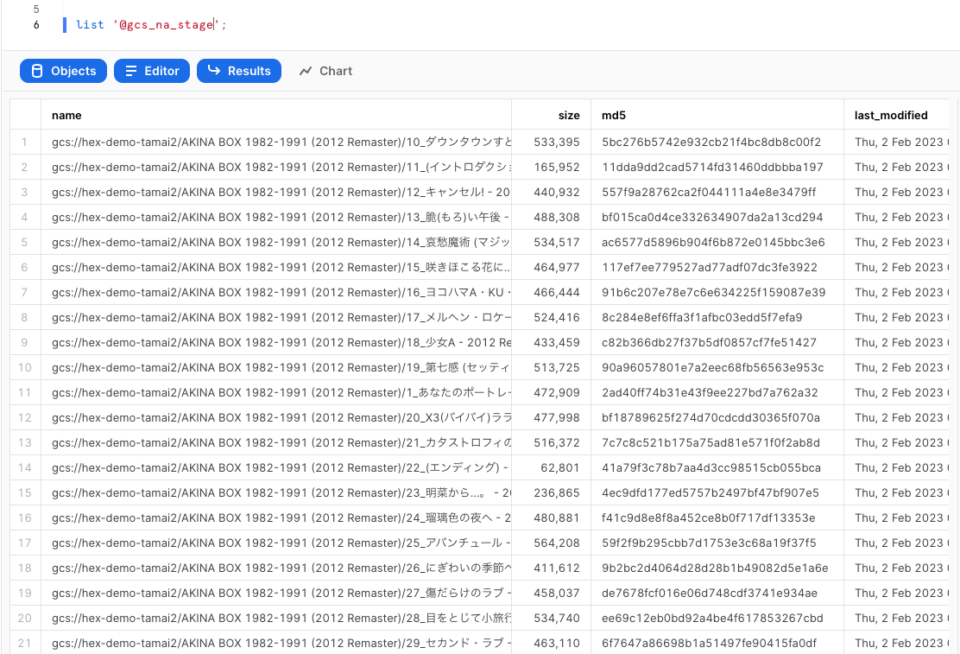This screenshot has height=654, width=960.
Task: Select md5 cell 5bc276b5742e932cb21f4bc8db8c00f2
Action: (x=717, y=142)
